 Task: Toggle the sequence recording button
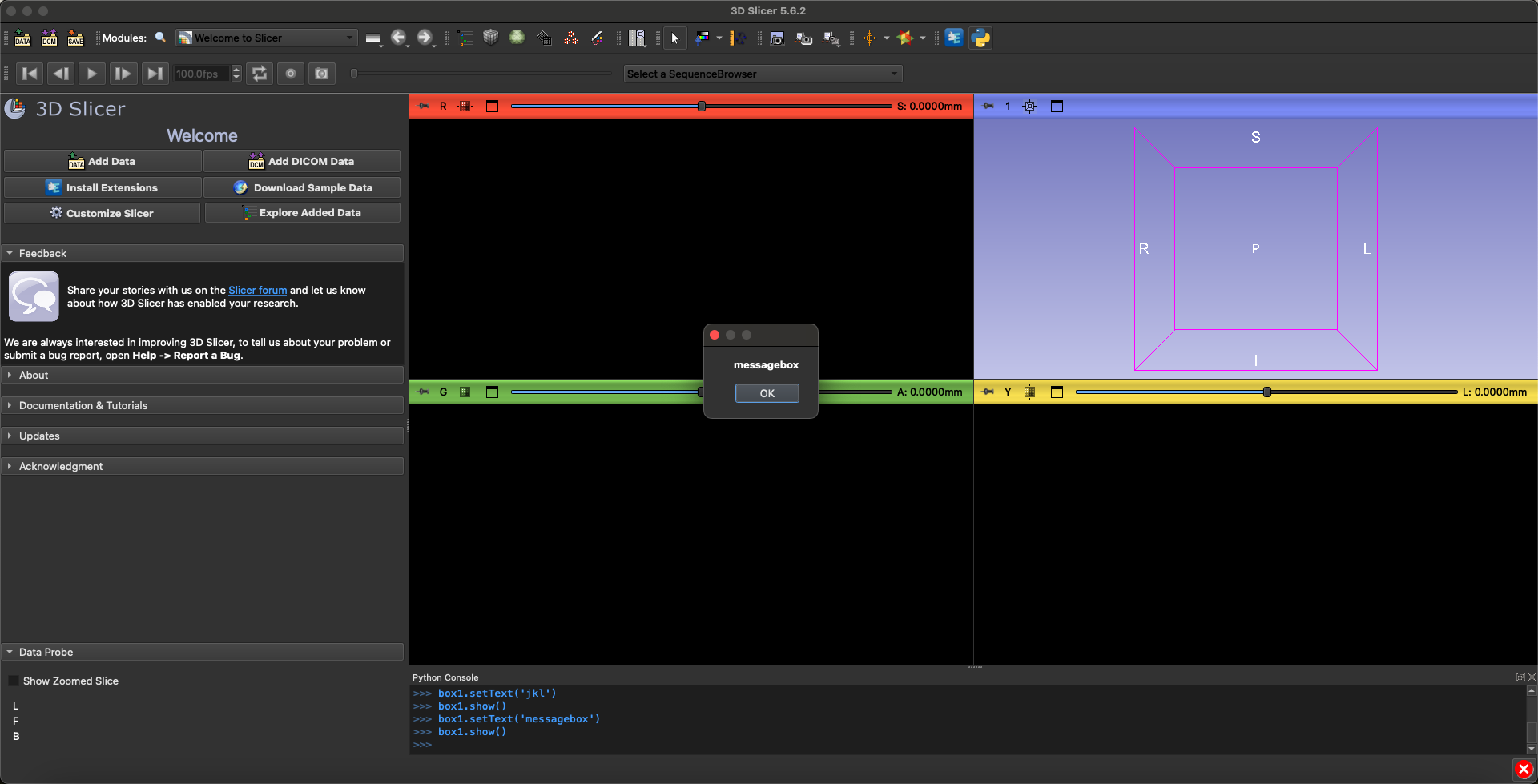(x=291, y=74)
